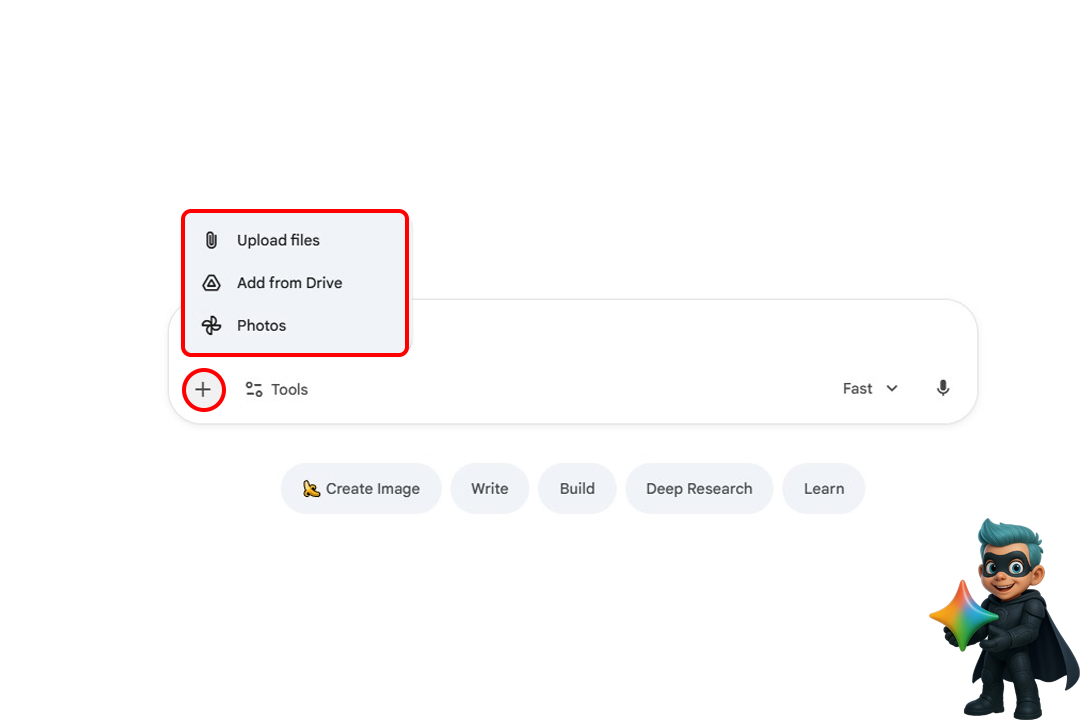Click the Learn suggestion chip
This screenshot has width=1080, height=720.
tap(823, 488)
